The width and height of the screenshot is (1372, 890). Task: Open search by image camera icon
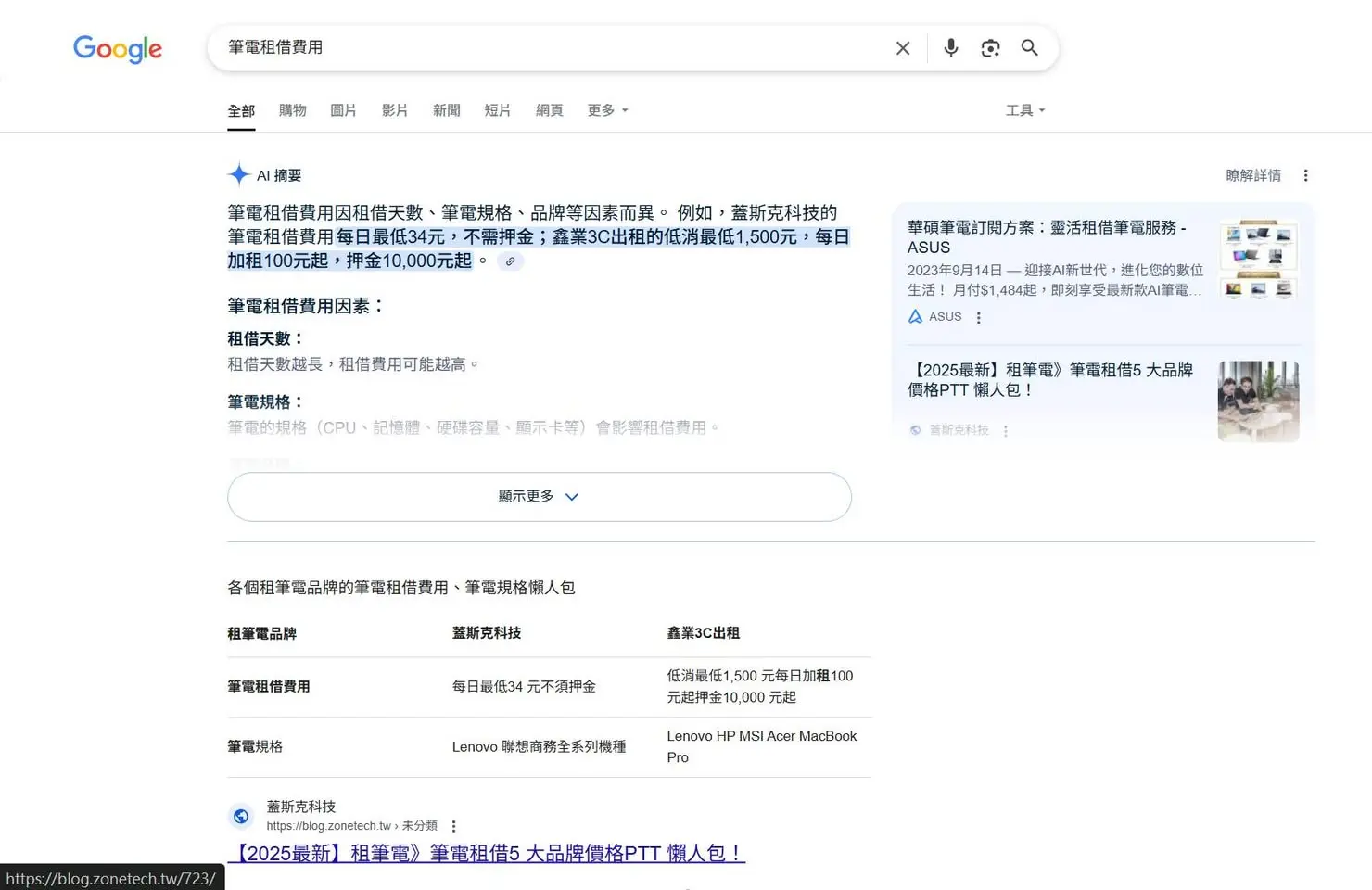990,48
